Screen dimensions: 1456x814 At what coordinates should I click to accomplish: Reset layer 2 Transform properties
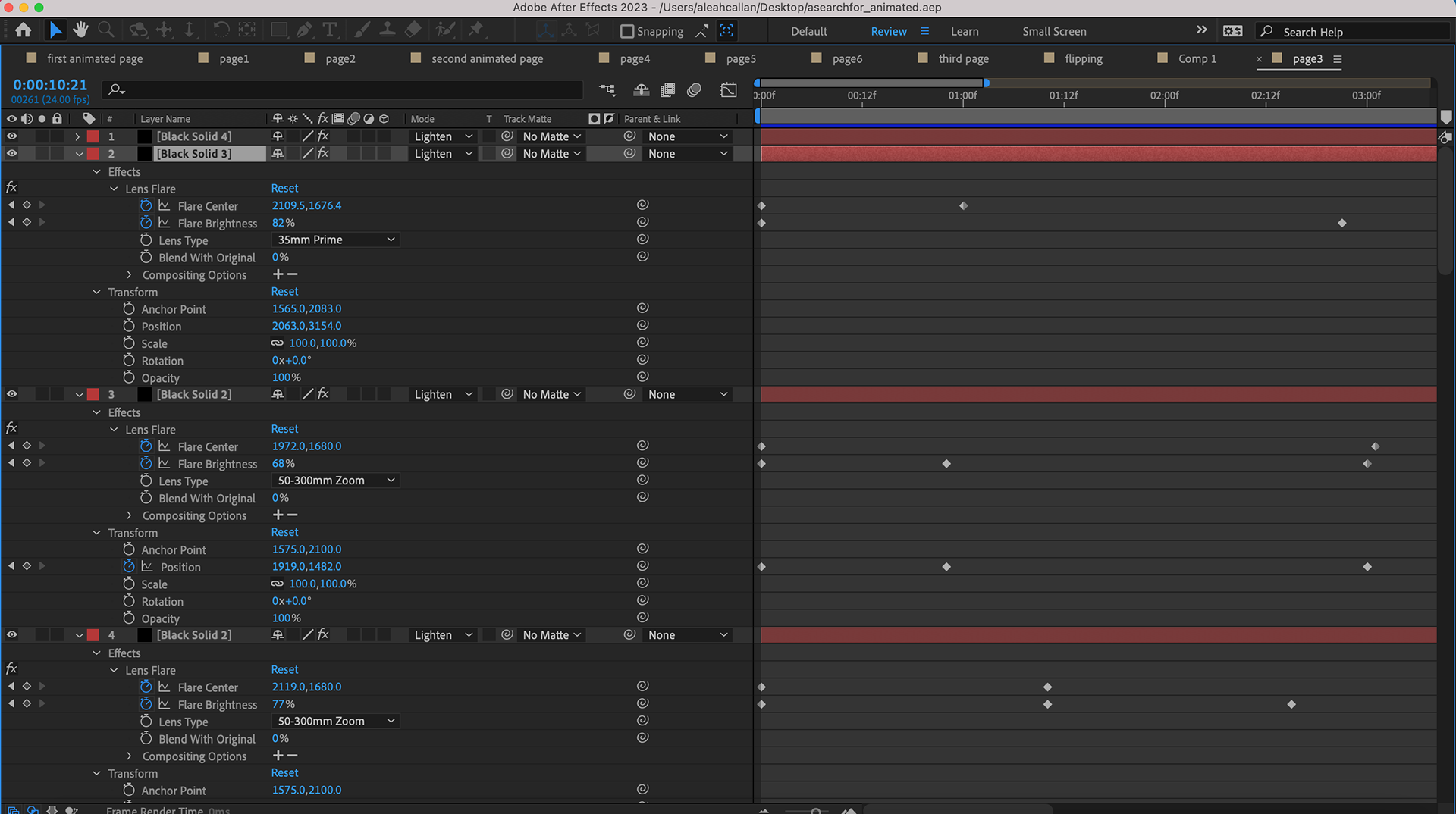[284, 291]
